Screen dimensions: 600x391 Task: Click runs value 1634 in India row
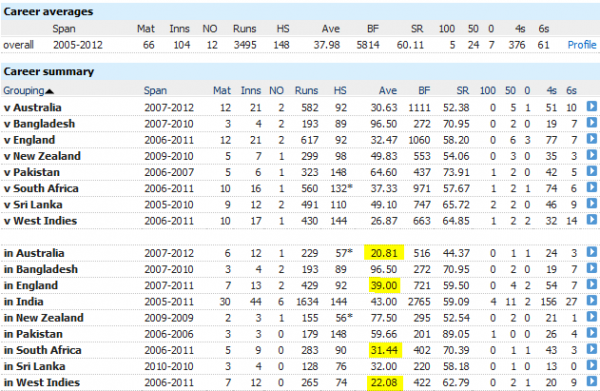point(307,302)
